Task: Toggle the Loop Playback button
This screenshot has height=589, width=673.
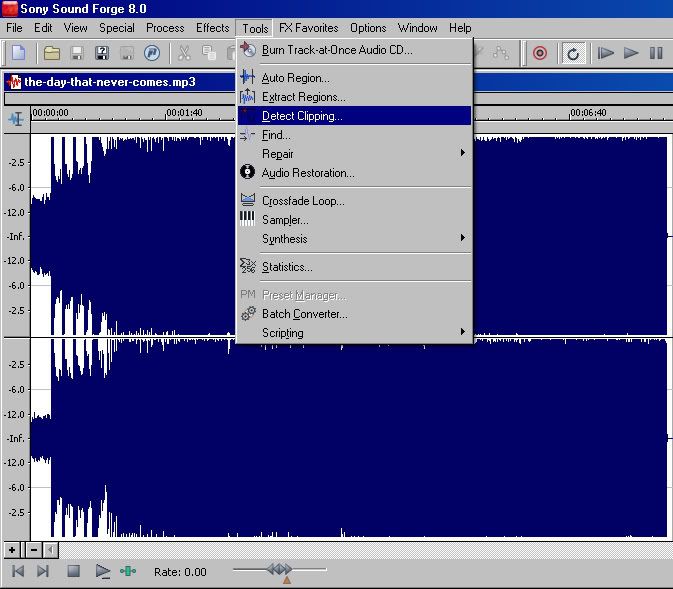Action: [x=573, y=54]
